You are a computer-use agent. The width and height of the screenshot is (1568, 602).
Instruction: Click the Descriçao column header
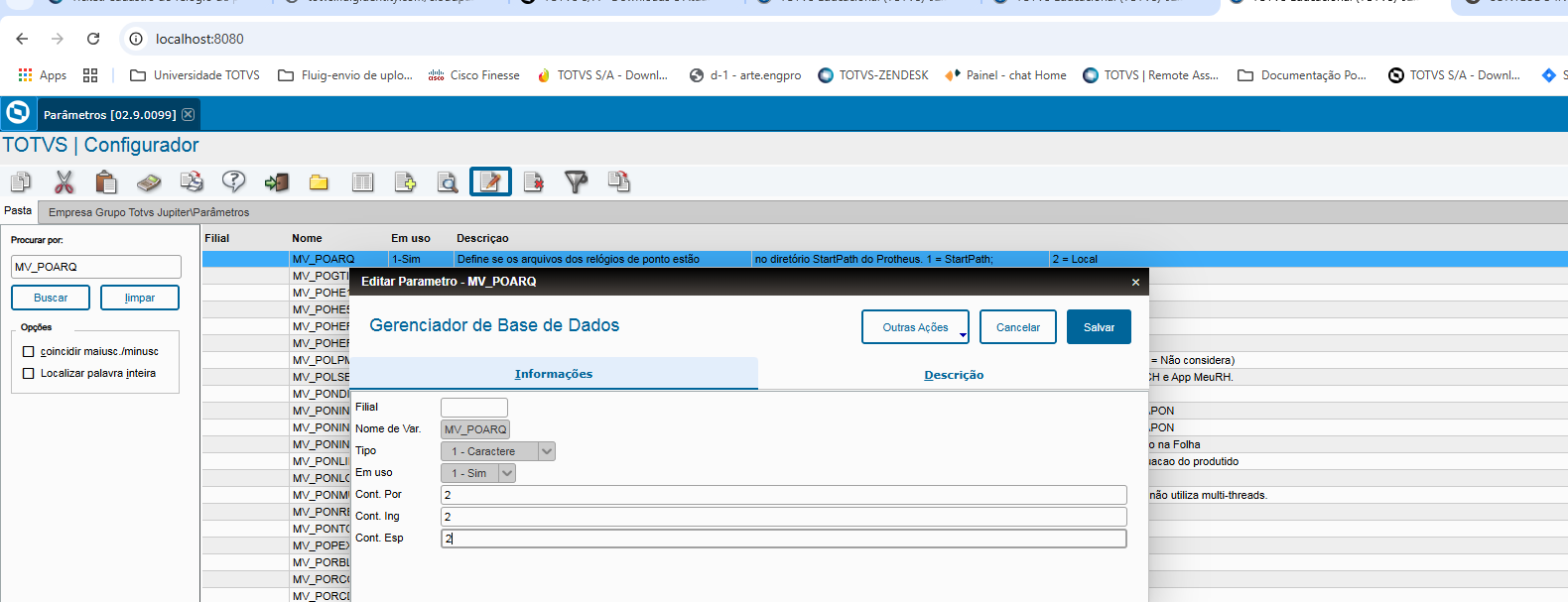pyautogui.click(x=482, y=238)
